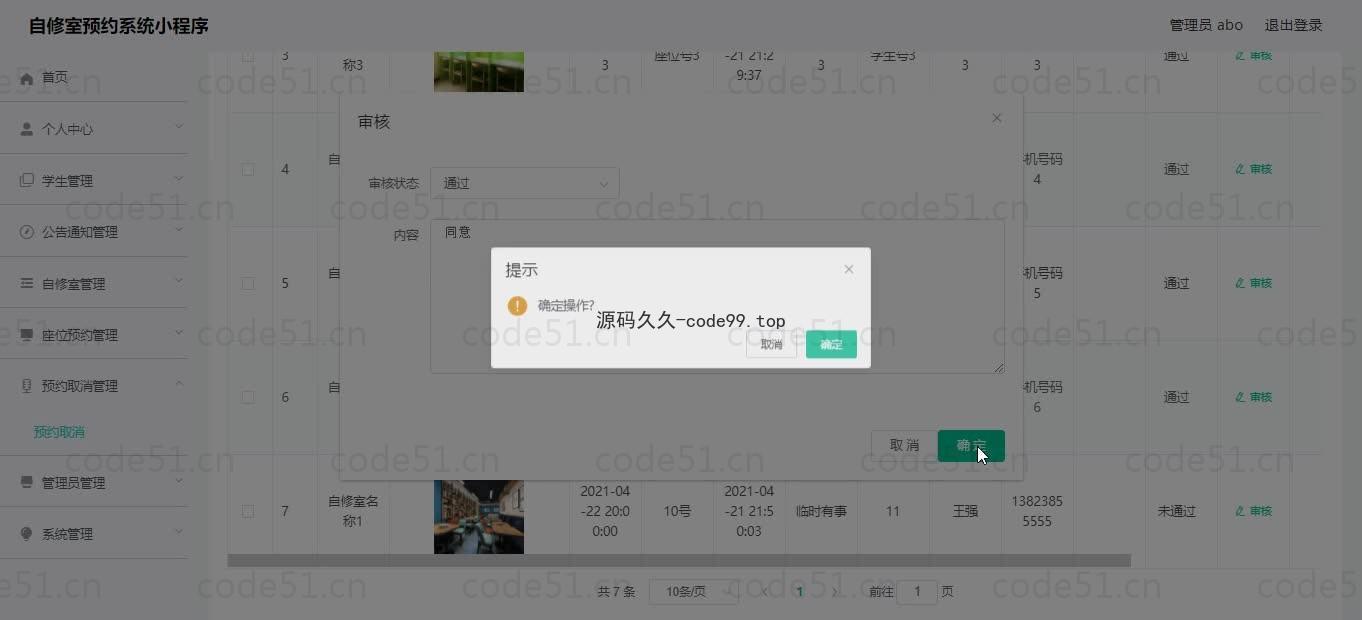Screen dimensions: 1362x620
Task: Click the 未通过 status in row 7
Action: point(1177,511)
